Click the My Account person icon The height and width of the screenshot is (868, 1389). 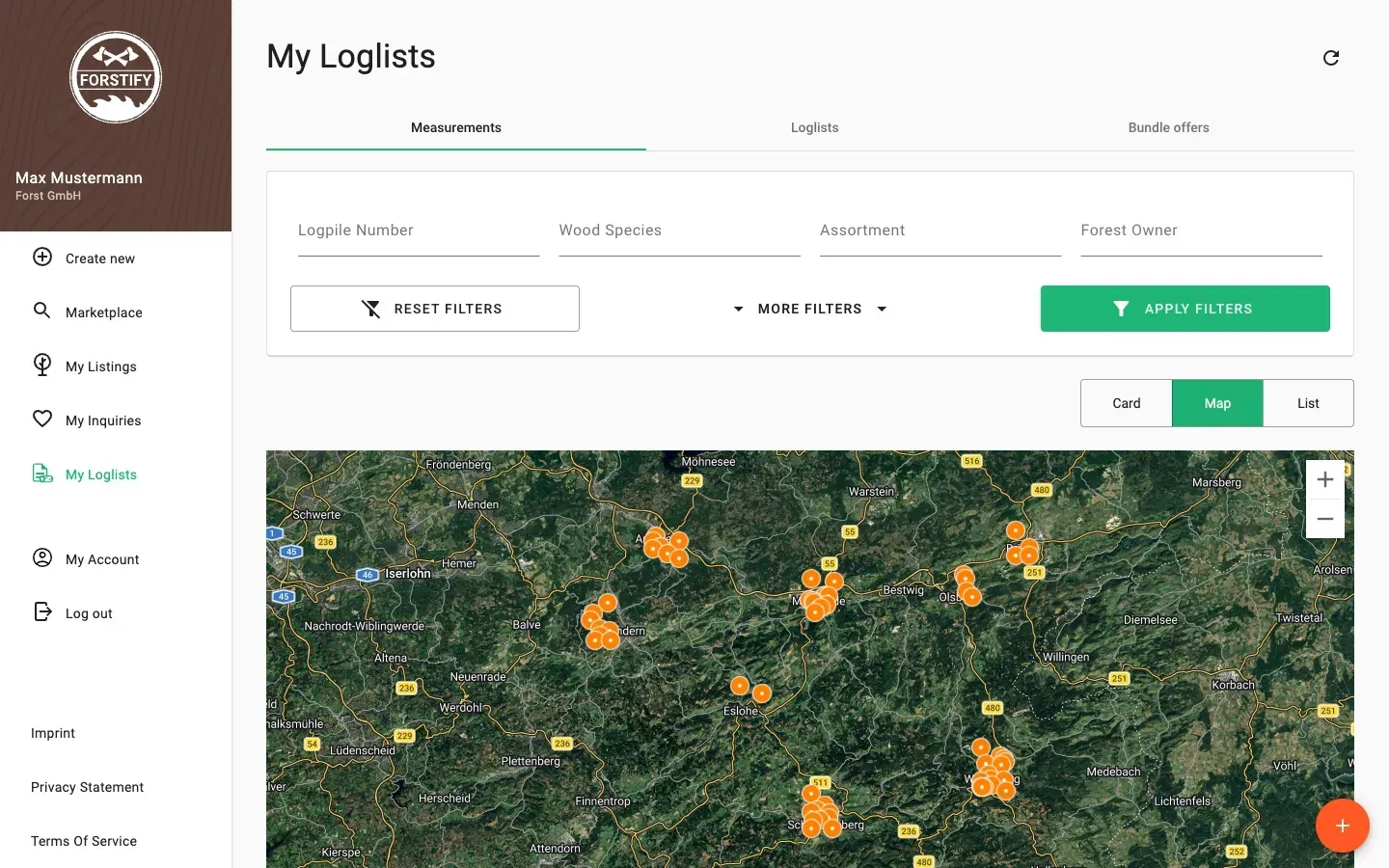pos(42,557)
